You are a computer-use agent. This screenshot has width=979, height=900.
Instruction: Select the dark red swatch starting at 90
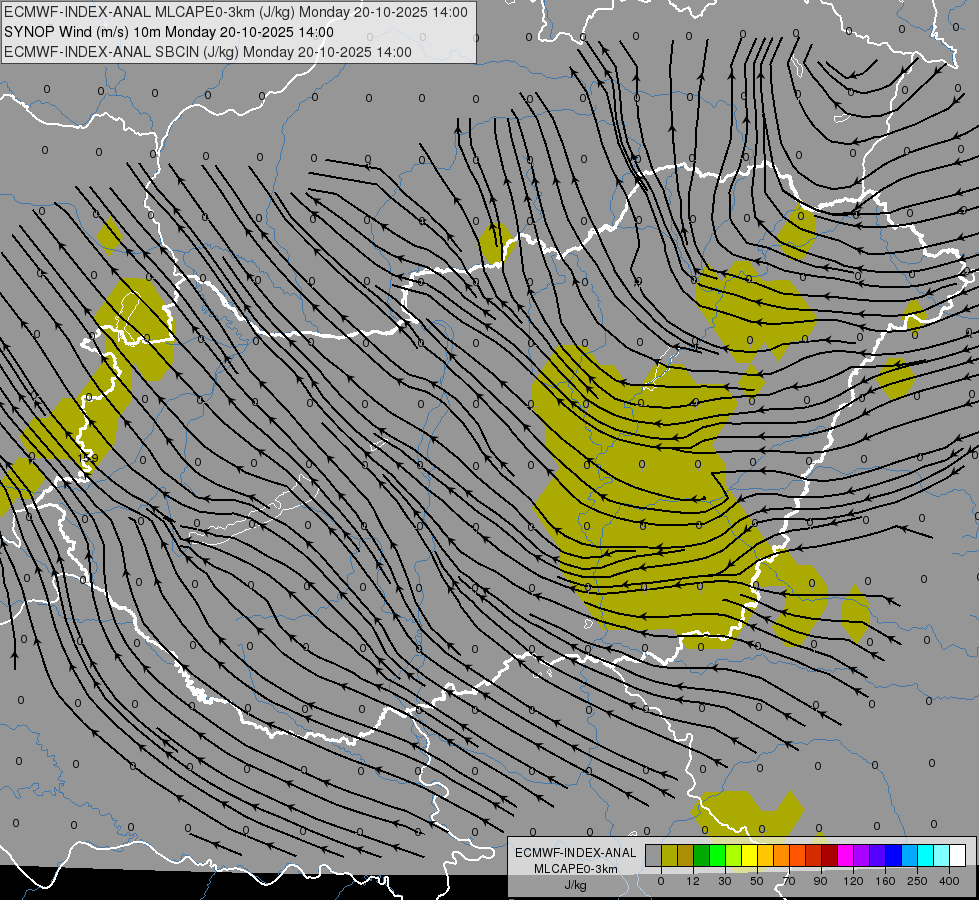tap(830, 855)
